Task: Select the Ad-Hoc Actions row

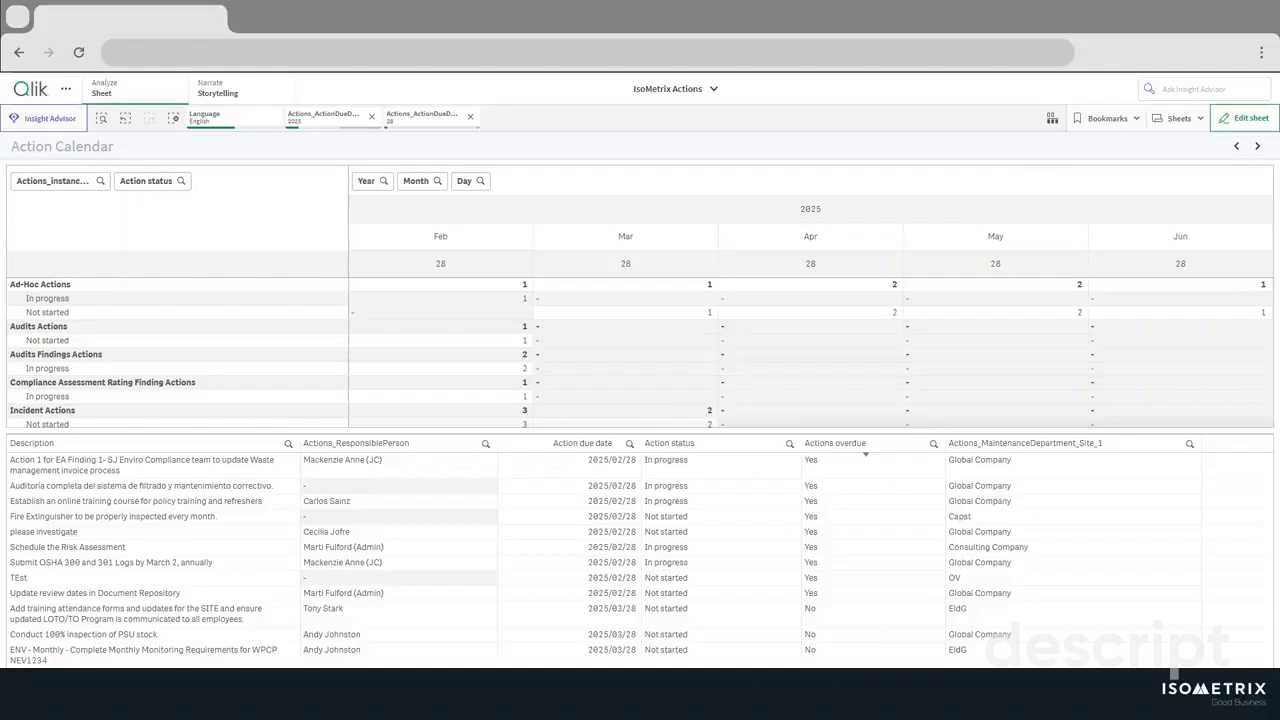Action: pos(177,285)
